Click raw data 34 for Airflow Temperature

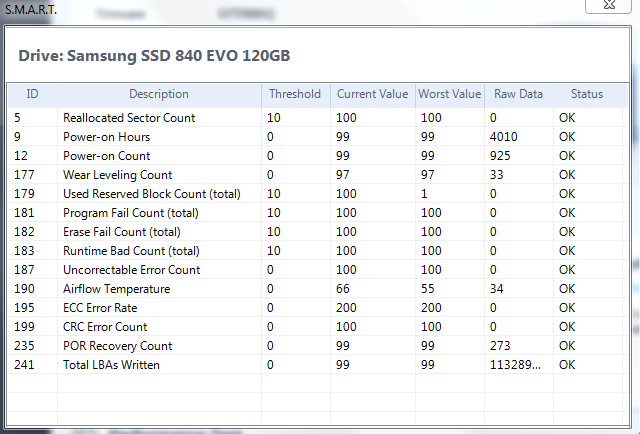(496, 289)
